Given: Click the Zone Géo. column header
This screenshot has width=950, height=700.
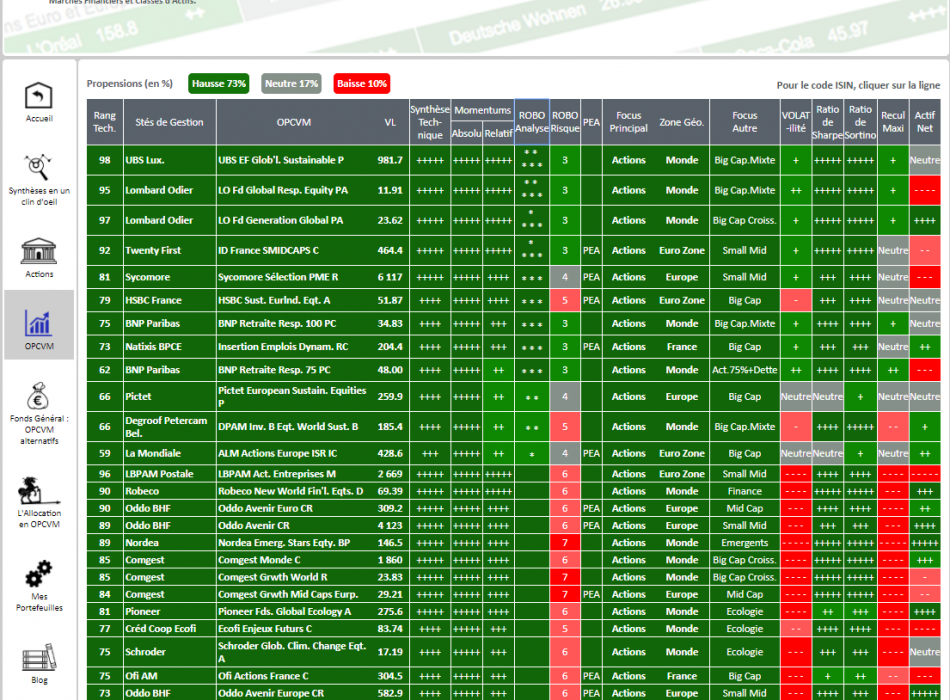Looking at the screenshot, I should coord(682,122).
